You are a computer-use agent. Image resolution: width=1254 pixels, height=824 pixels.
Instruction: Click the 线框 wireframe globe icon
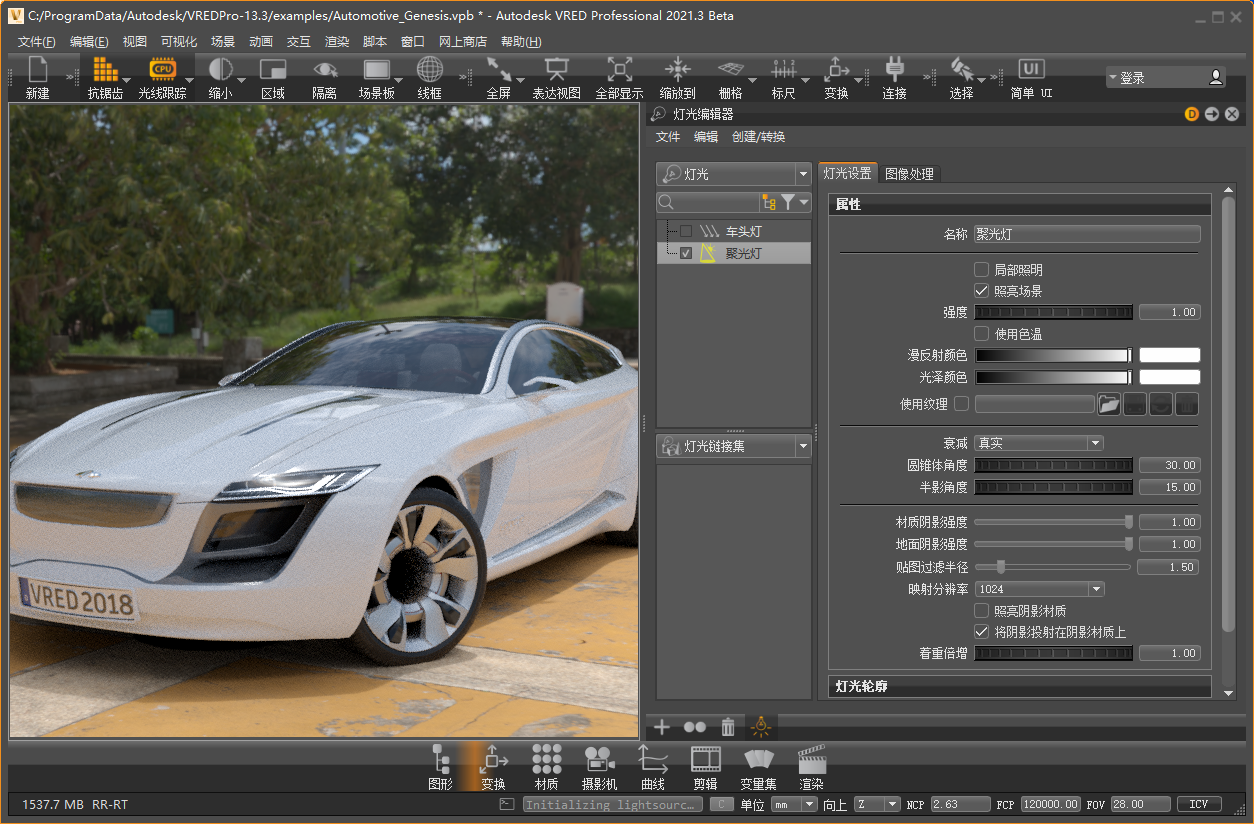point(429,70)
